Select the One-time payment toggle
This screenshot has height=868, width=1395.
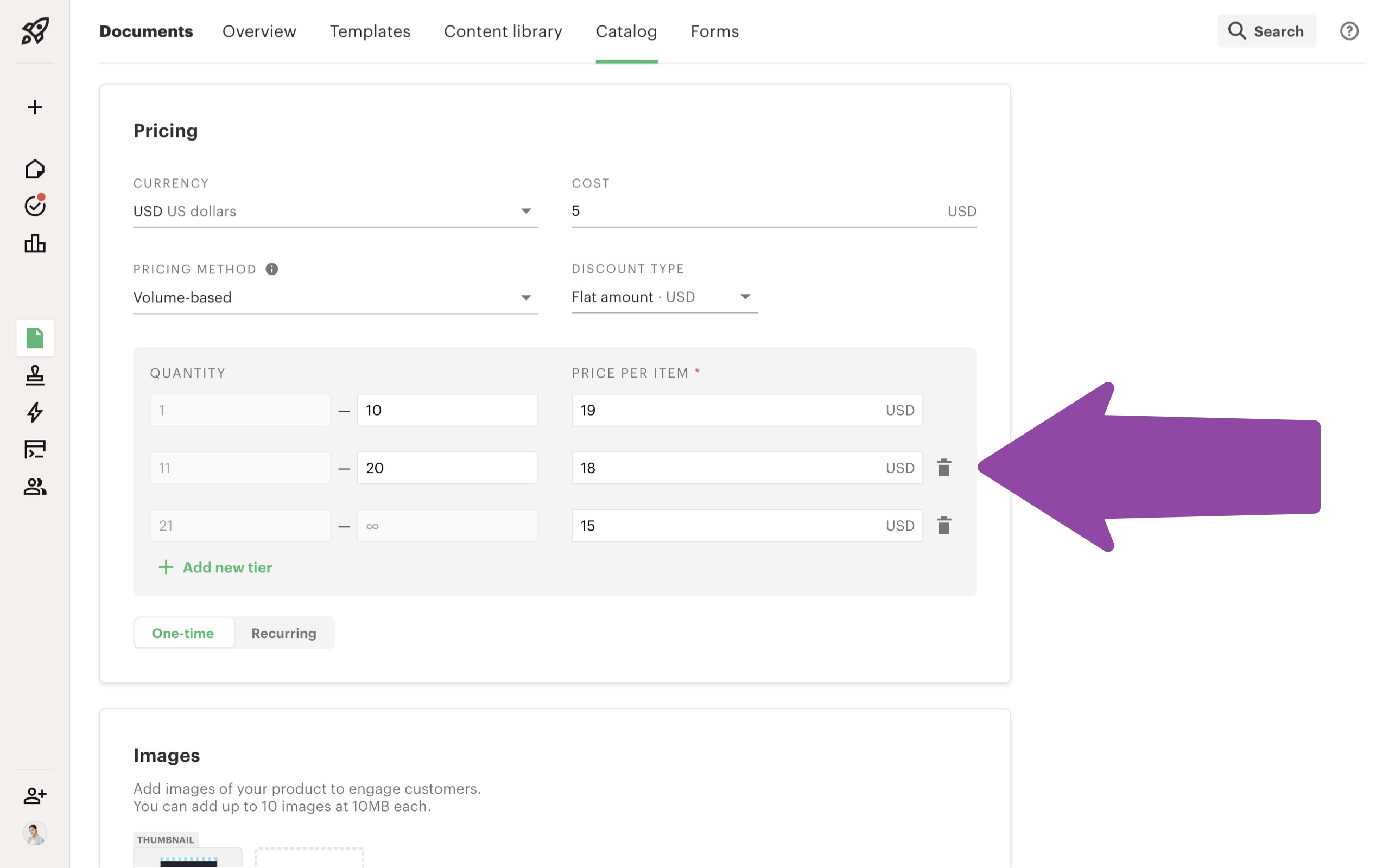[183, 632]
